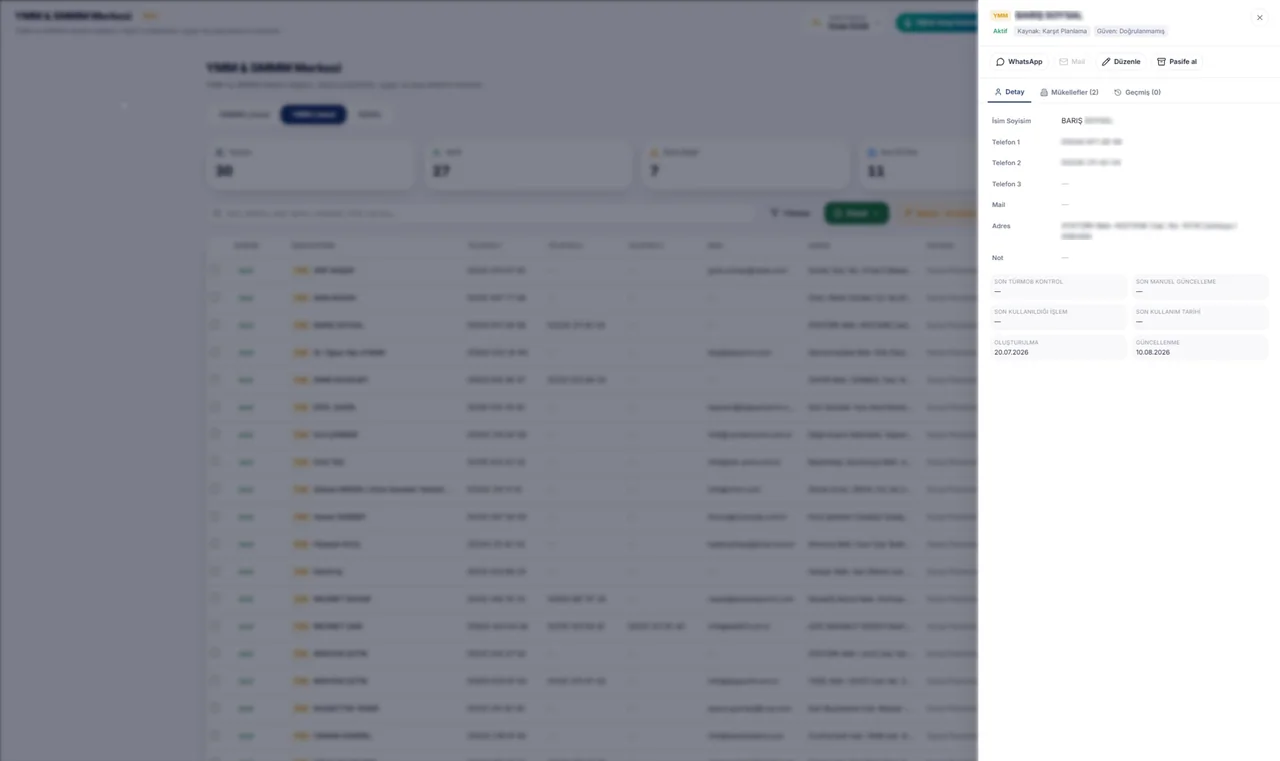Click the Son Kullanıldığı İşlem card

tap(1058, 317)
